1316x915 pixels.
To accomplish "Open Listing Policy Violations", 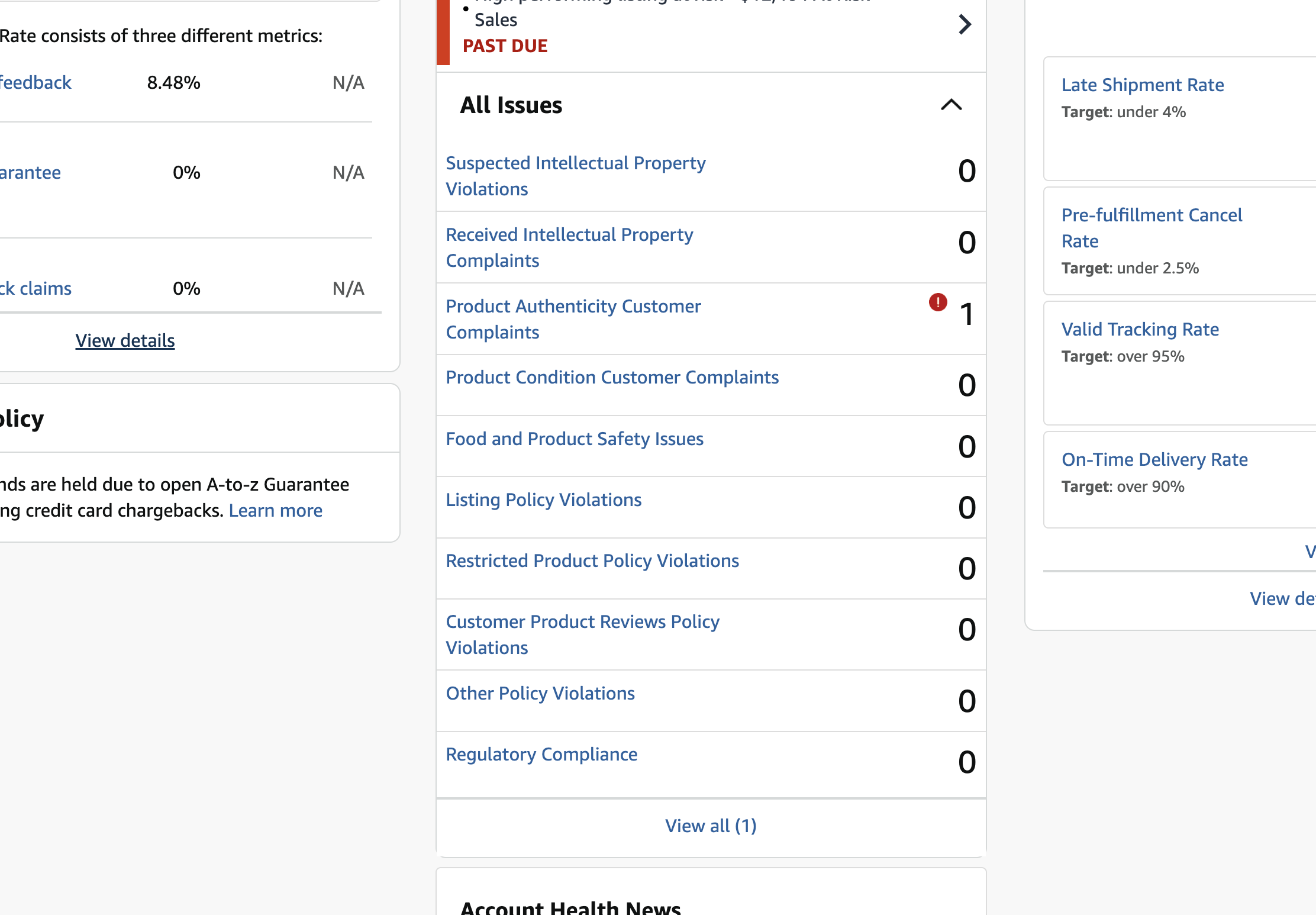I will point(543,500).
